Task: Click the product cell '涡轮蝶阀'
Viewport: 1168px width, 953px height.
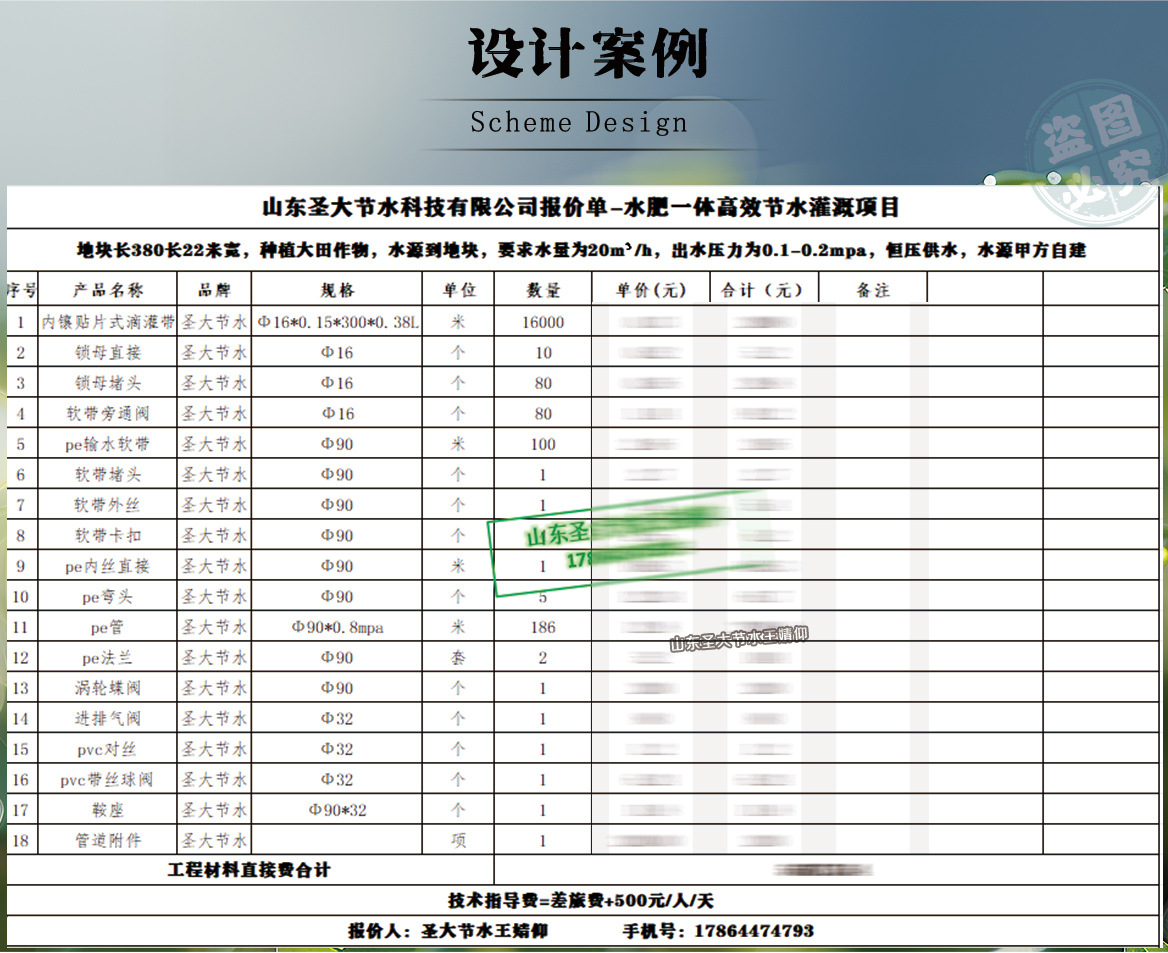Action: pyautogui.click(x=108, y=688)
